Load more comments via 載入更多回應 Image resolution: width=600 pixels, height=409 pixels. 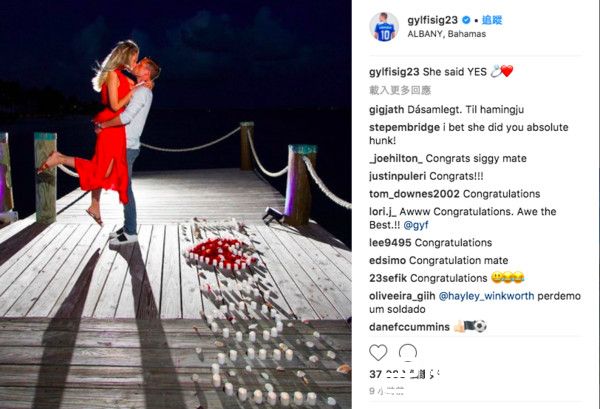[x=400, y=90]
